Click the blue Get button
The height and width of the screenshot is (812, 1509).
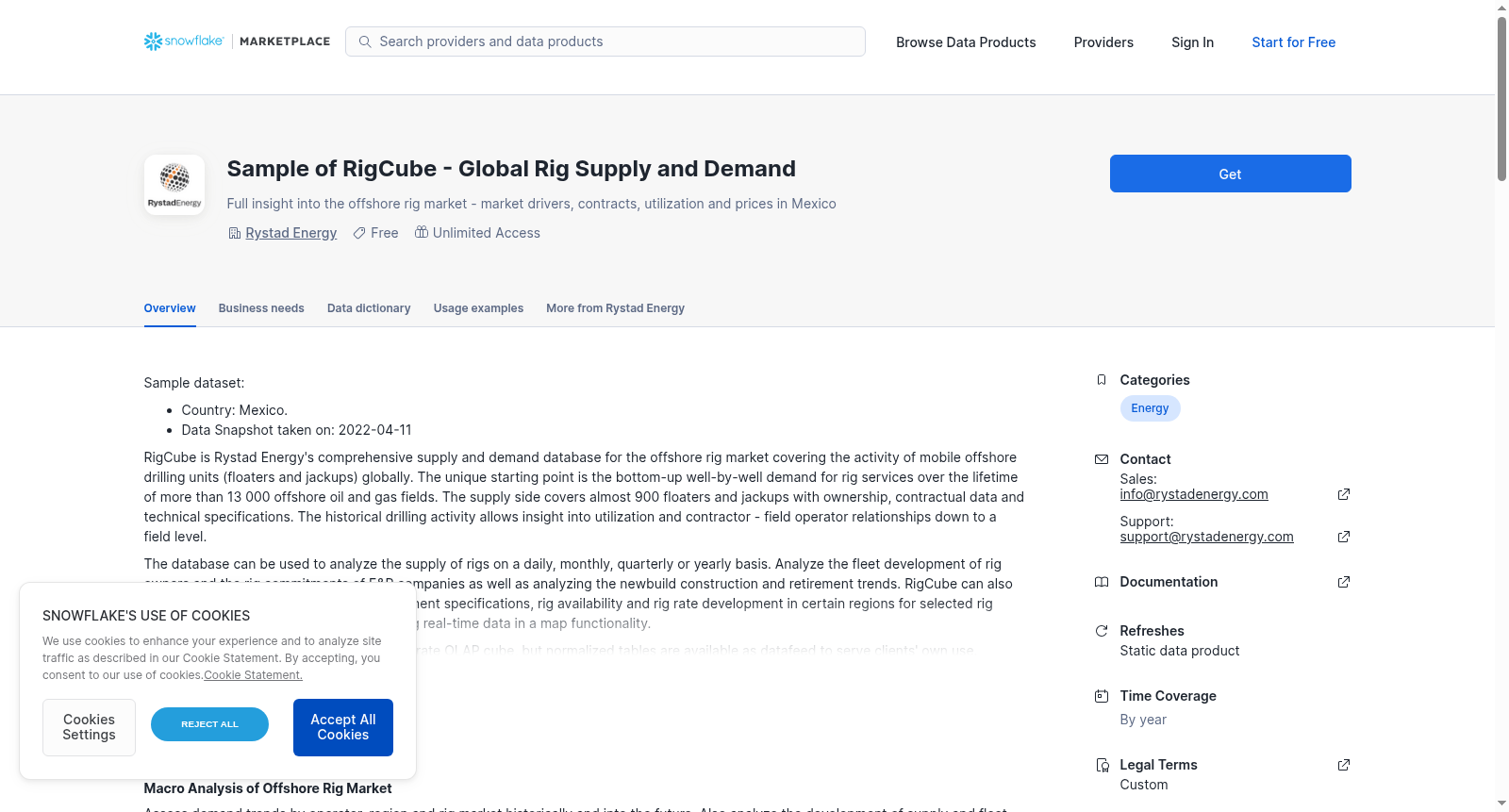(1230, 174)
